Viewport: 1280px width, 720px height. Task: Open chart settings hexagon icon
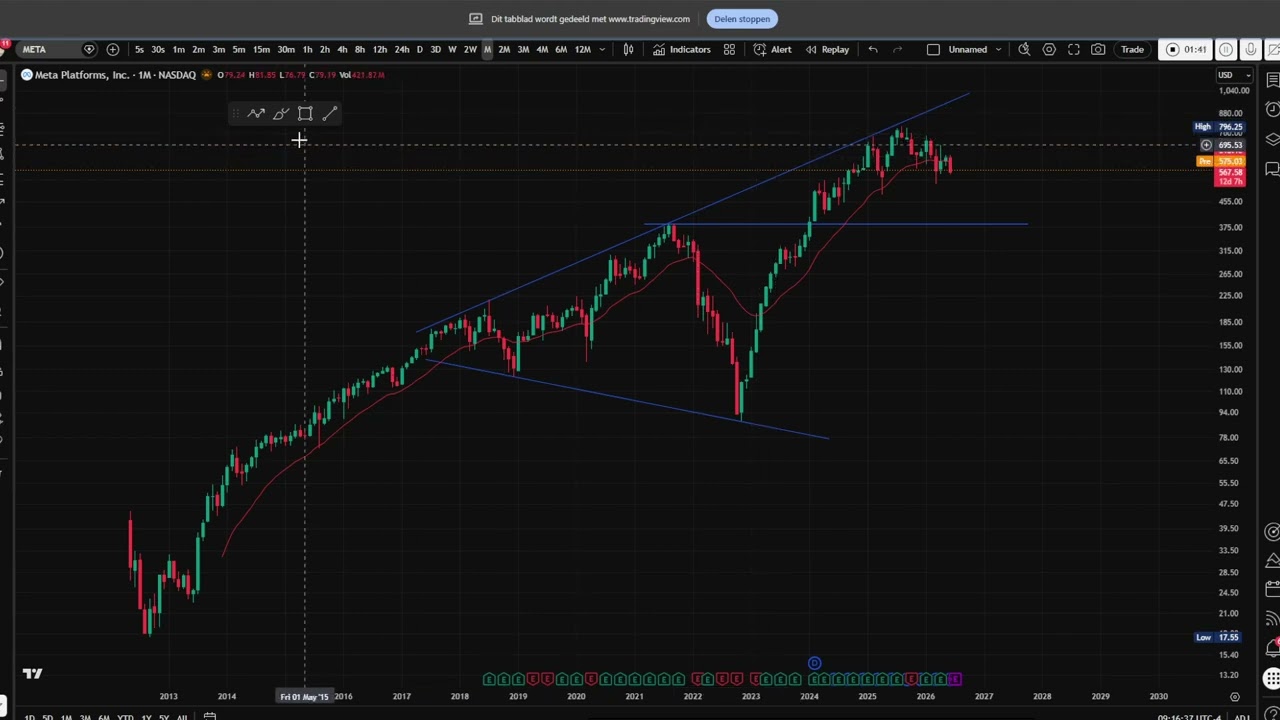click(x=1049, y=49)
